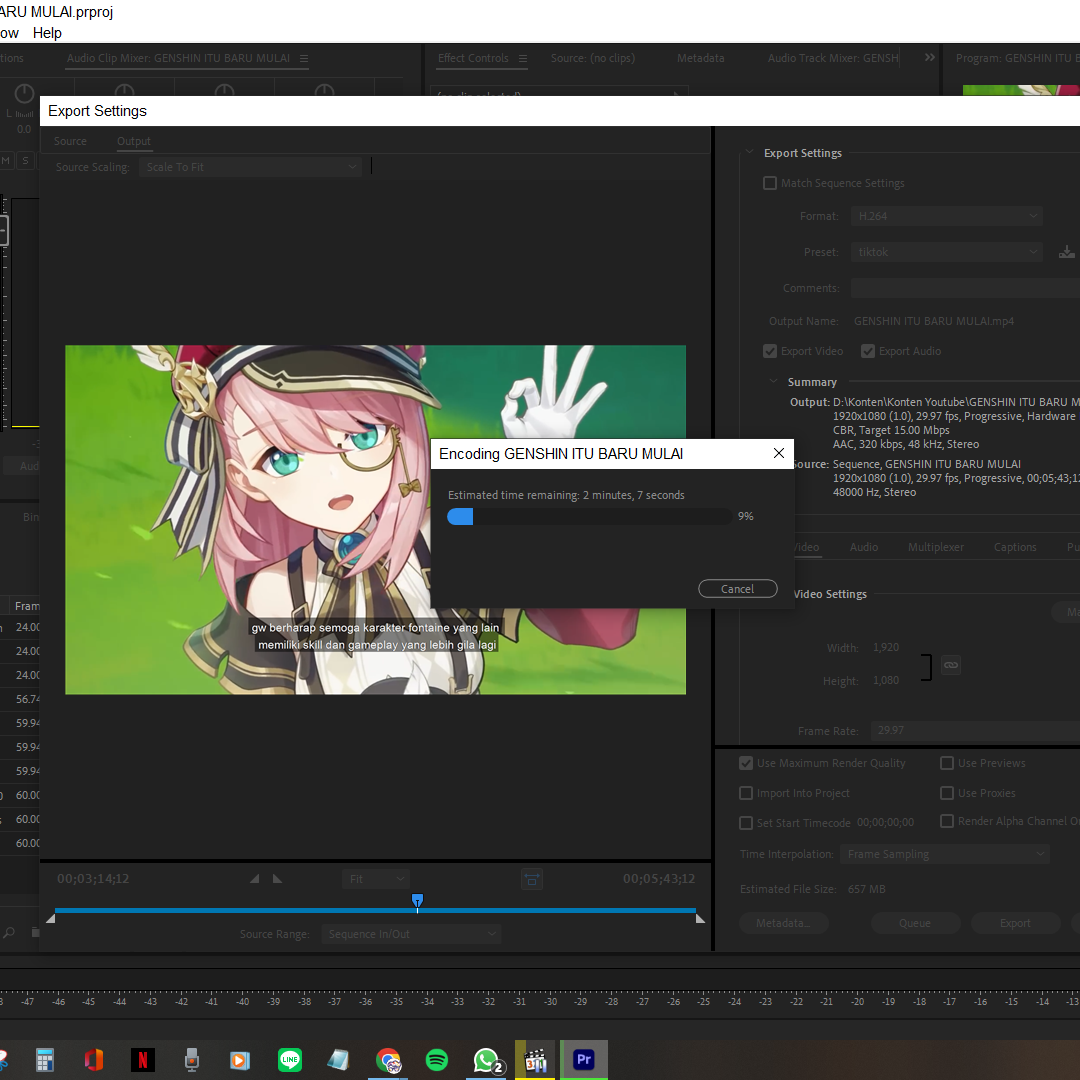Cancel the encoding process

[x=738, y=589]
